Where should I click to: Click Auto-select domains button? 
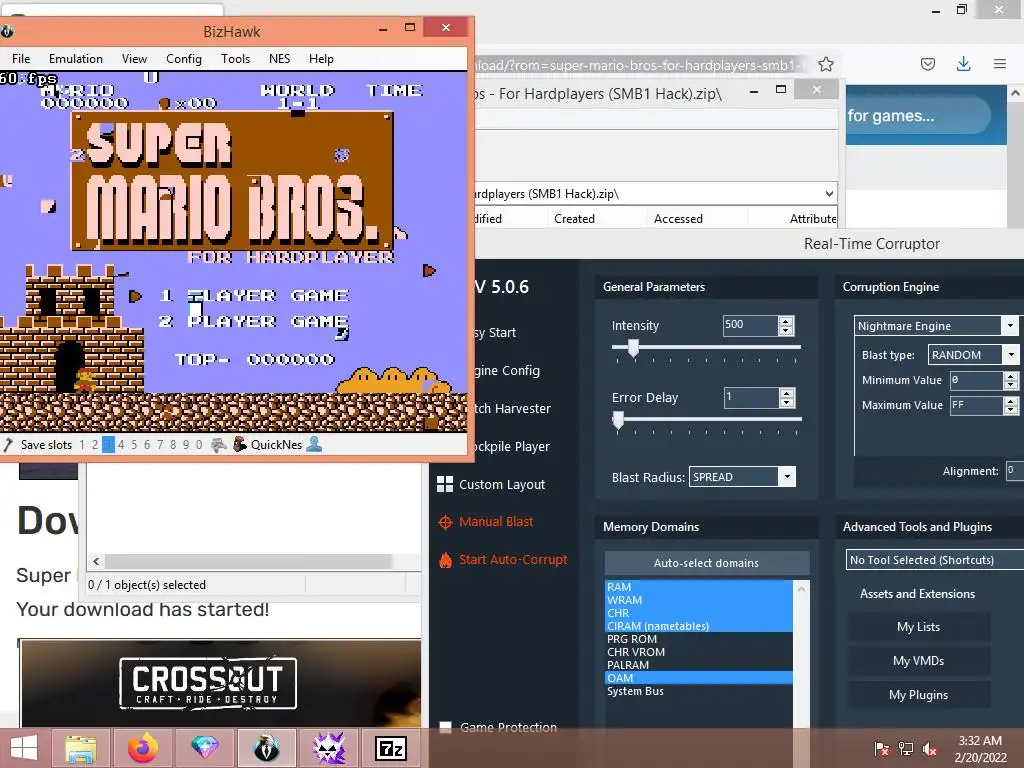707,562
